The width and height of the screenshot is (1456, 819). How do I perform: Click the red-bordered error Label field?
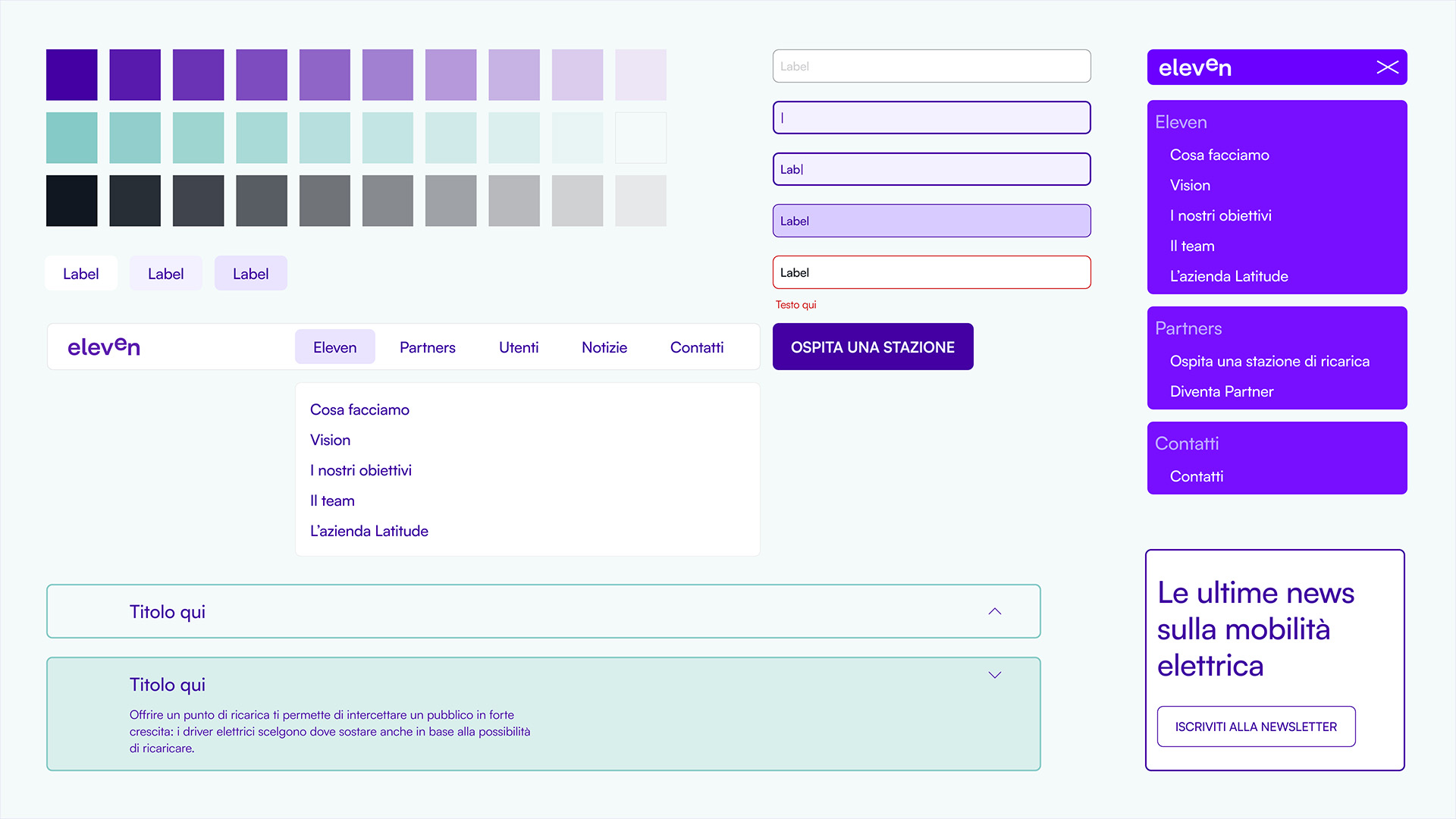(x=931, y=272)
